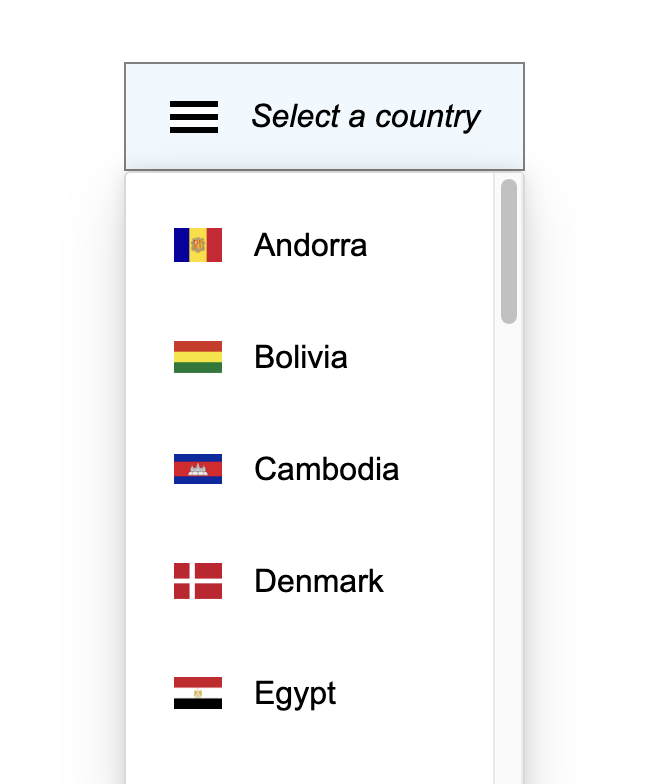Click the Egypt flag icon
The image size is (656, 784).
[198, 693]
